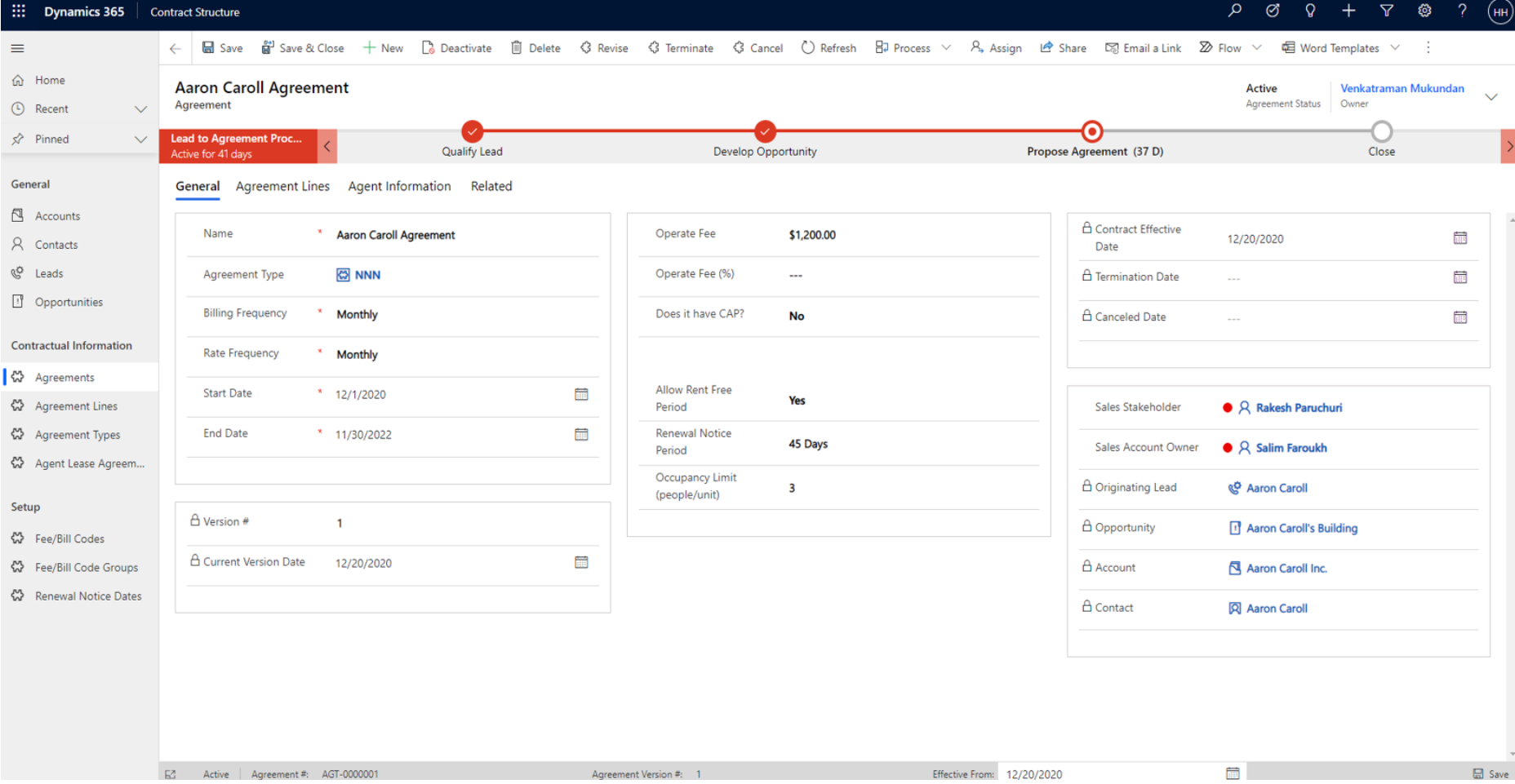
Task: Open the Related tab
Action: click(x=491, y=186)
